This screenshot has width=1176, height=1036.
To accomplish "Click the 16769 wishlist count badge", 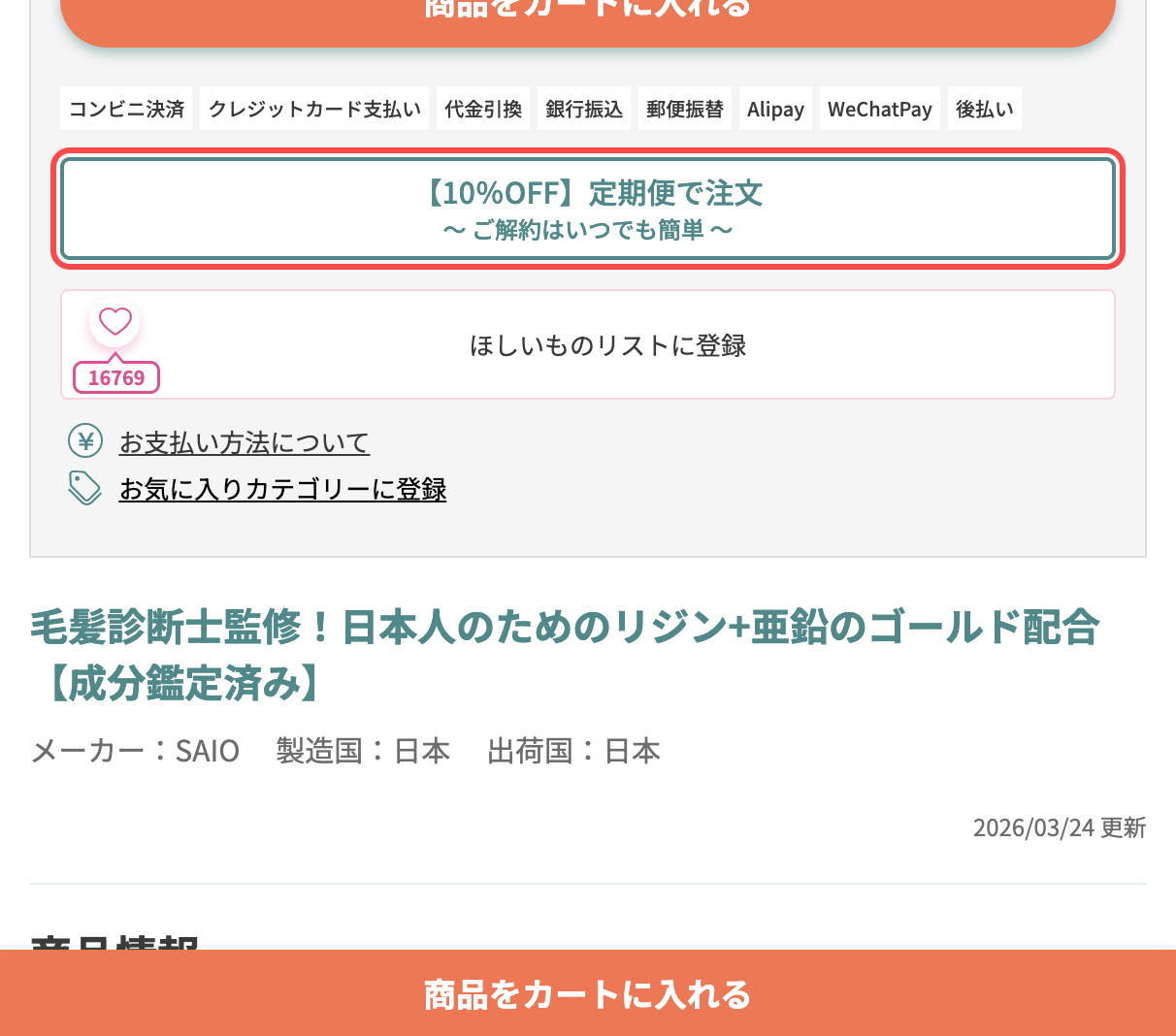I will [116, 377].
